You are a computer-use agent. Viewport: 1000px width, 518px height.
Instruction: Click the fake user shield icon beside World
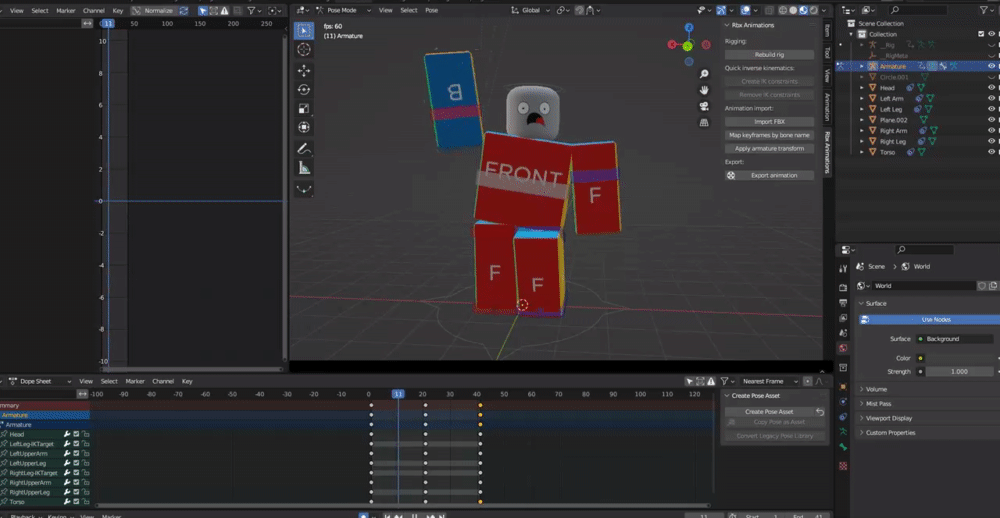(x=983, y=286)
